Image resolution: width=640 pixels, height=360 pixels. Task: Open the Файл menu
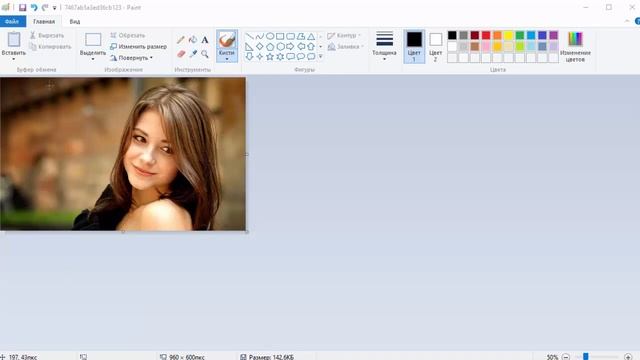coord(12,21)
